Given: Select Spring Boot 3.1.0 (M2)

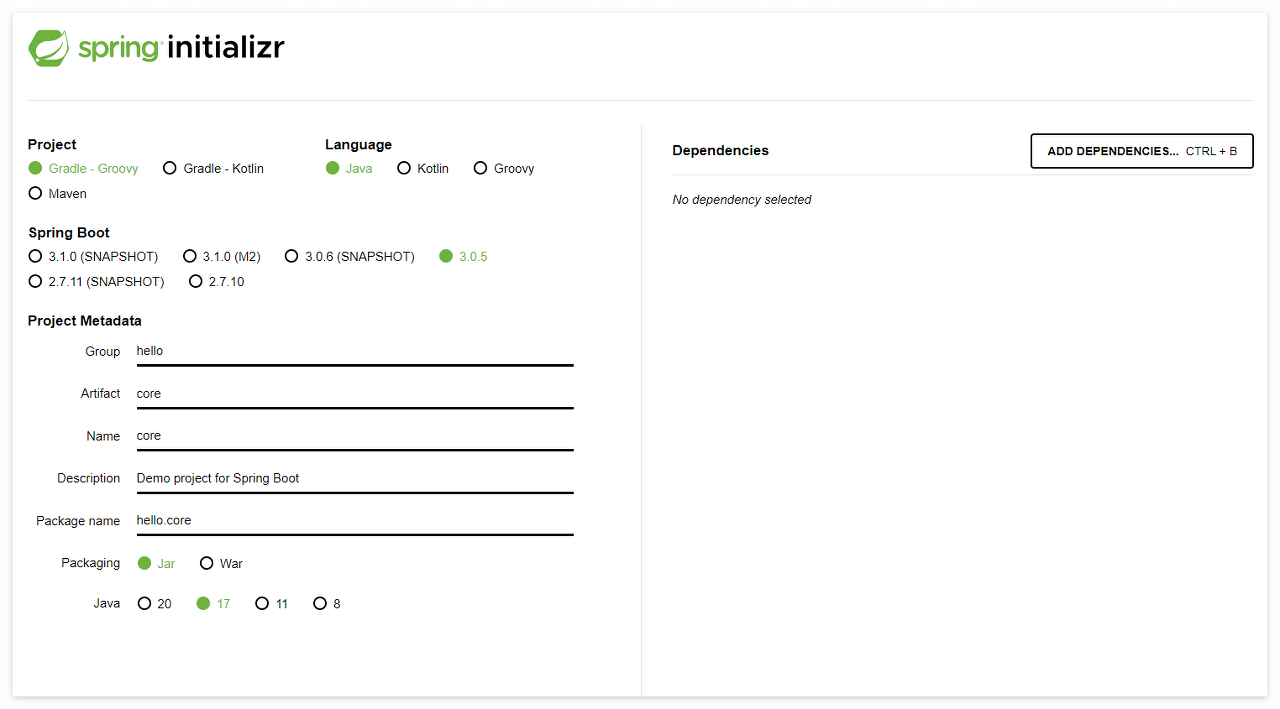Looking at the screenshot, I should [x=222, y=256].
